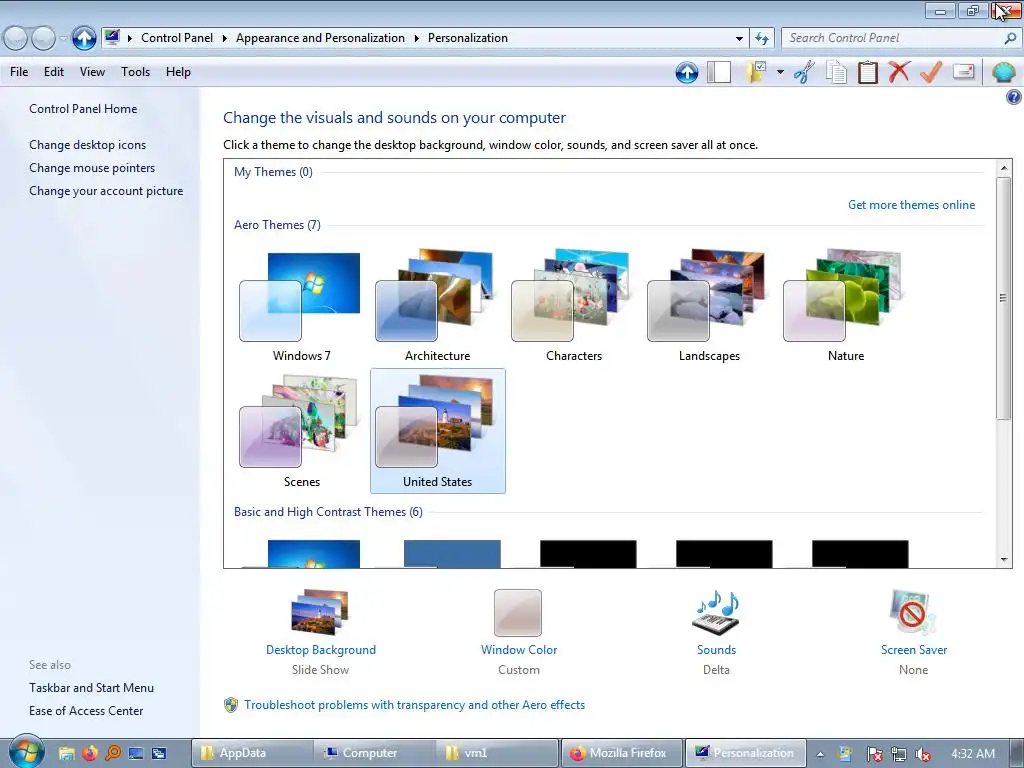Select the Nature theme
The width and height of the screenshot is (1024, 768).
[846, 306]
